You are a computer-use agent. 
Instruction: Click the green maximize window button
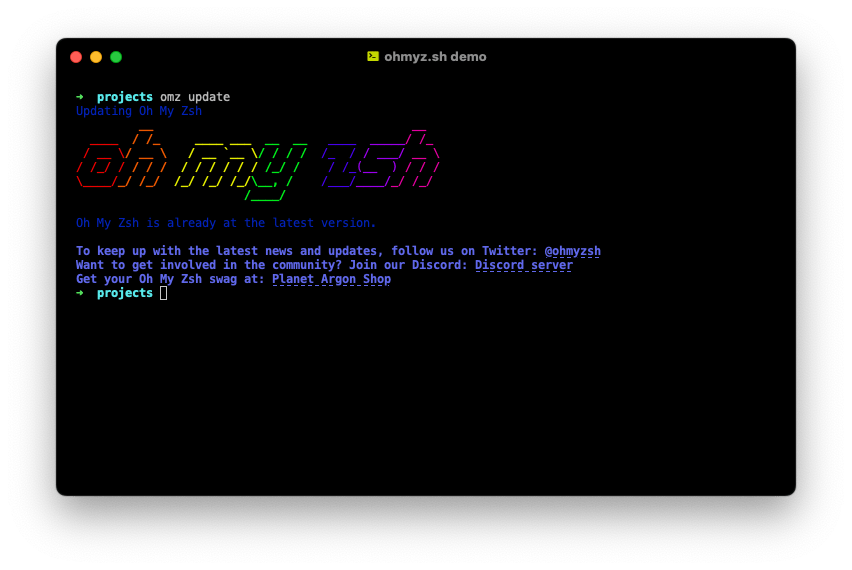tap(116, 57)
